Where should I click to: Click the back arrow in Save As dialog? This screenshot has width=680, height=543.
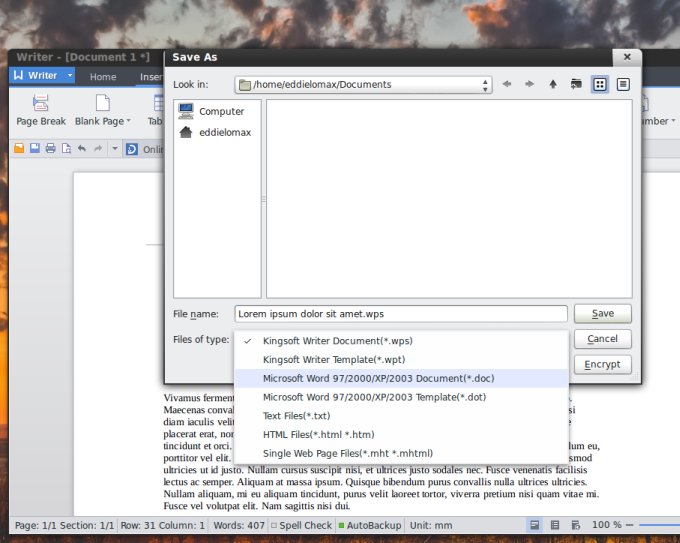point(507,84)
